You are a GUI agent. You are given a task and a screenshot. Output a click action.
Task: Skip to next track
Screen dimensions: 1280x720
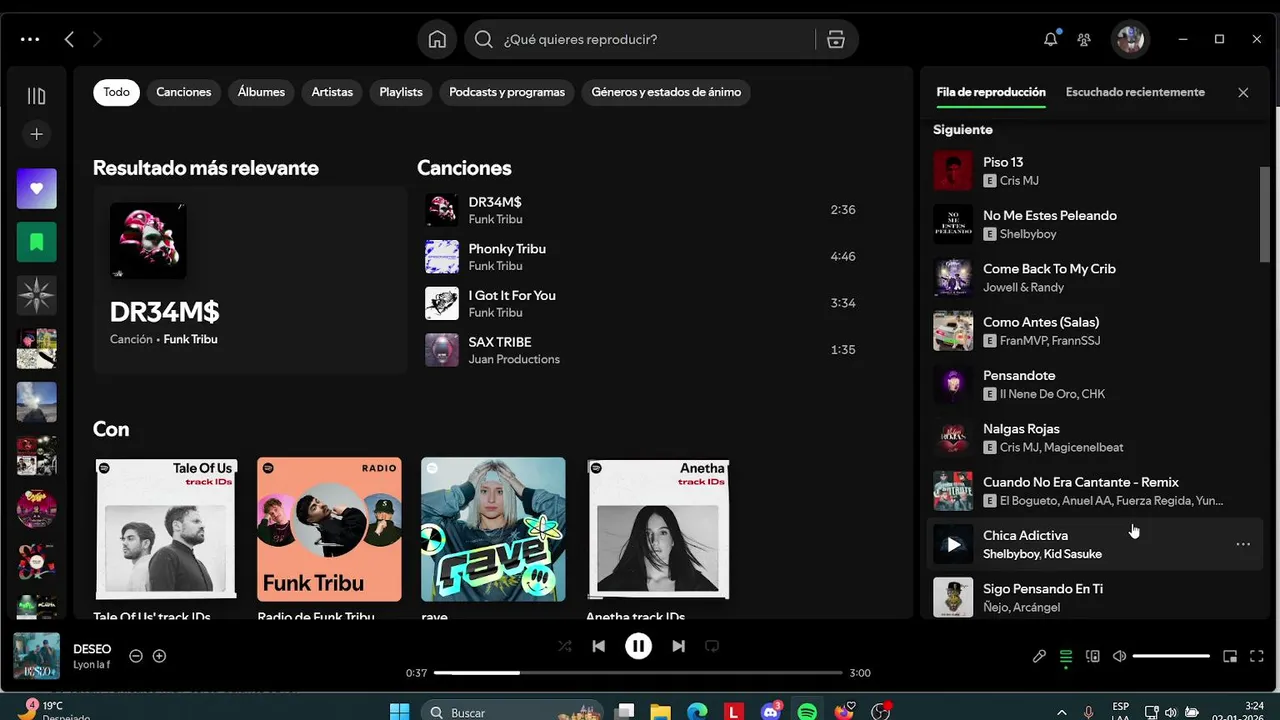tap(679, 646)
